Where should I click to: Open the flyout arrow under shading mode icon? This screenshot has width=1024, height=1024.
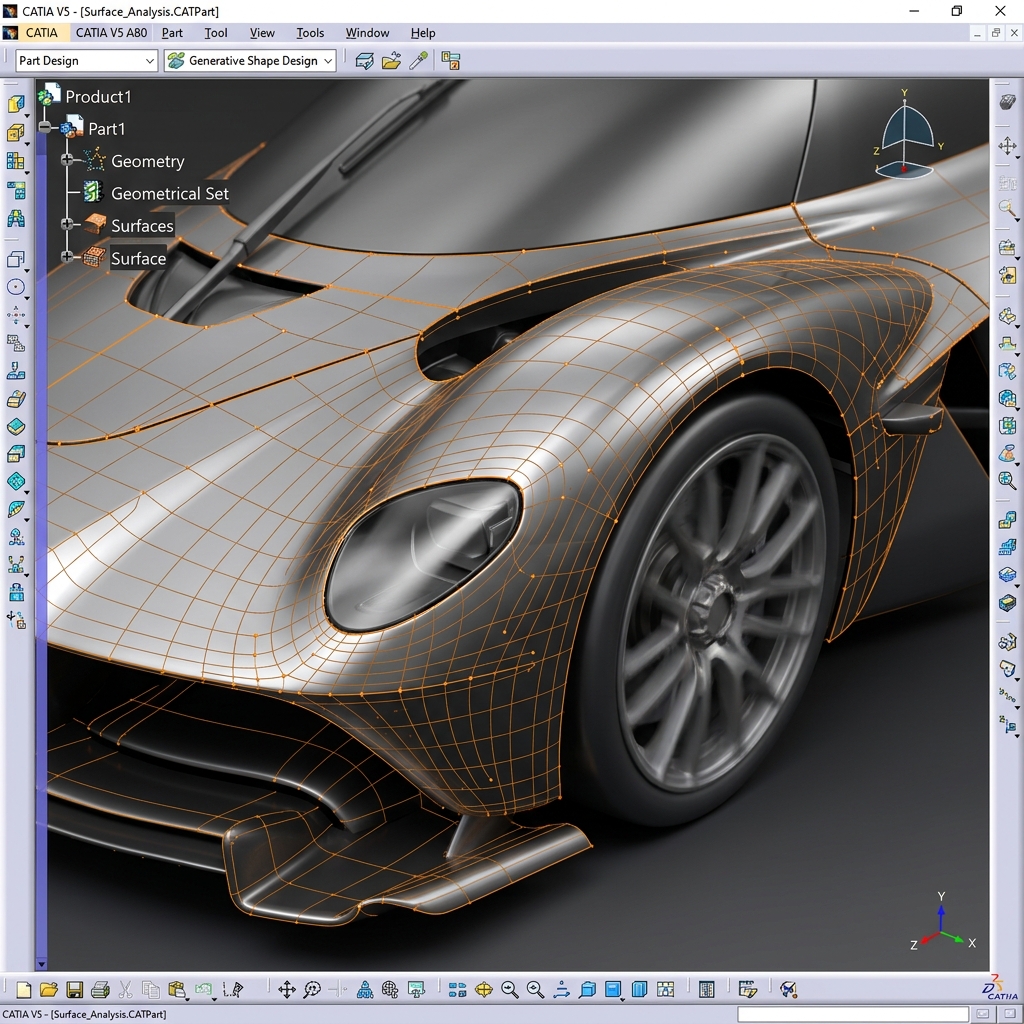pyautogui.click(x=622, y=999)
